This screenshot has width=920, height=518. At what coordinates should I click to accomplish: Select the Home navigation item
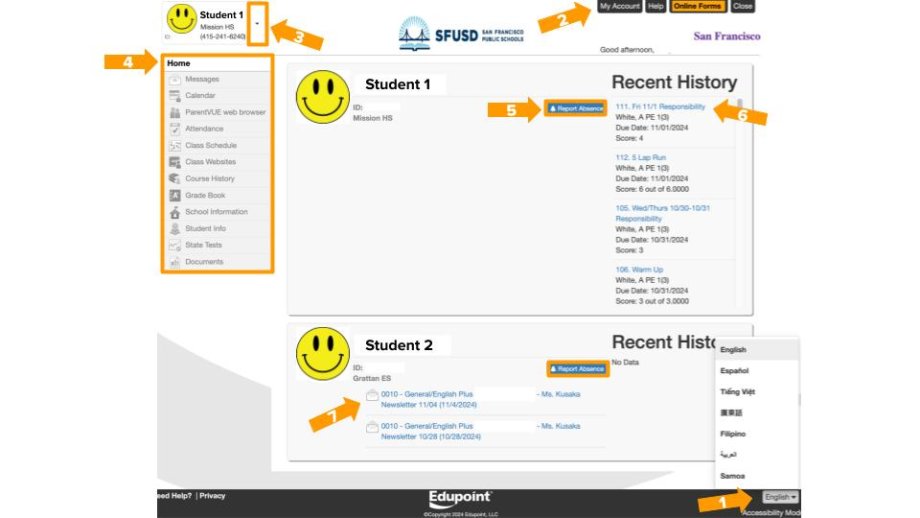[x=179, y=63]
